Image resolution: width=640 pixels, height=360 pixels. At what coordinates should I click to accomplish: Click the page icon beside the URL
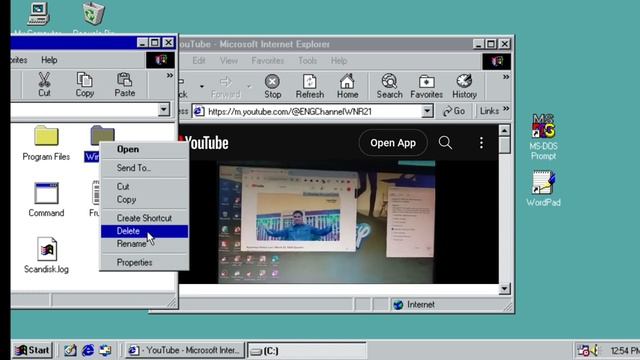pos(199,111)
